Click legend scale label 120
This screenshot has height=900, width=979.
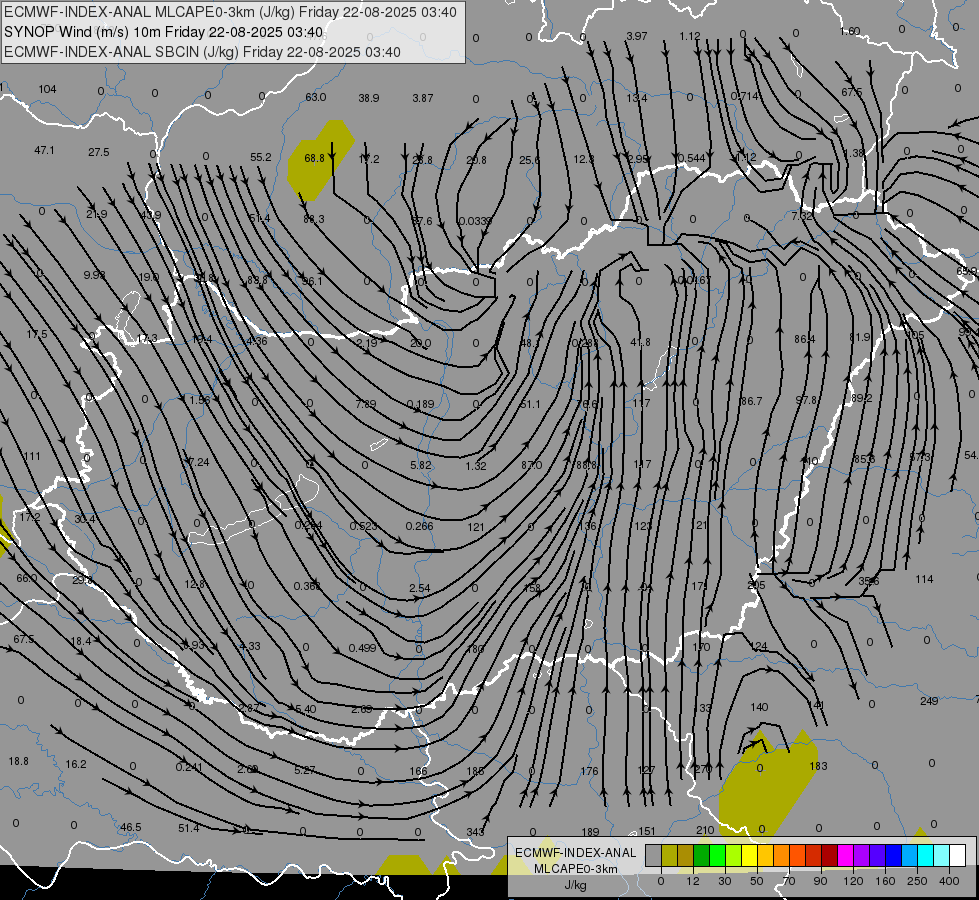[853, 881]
